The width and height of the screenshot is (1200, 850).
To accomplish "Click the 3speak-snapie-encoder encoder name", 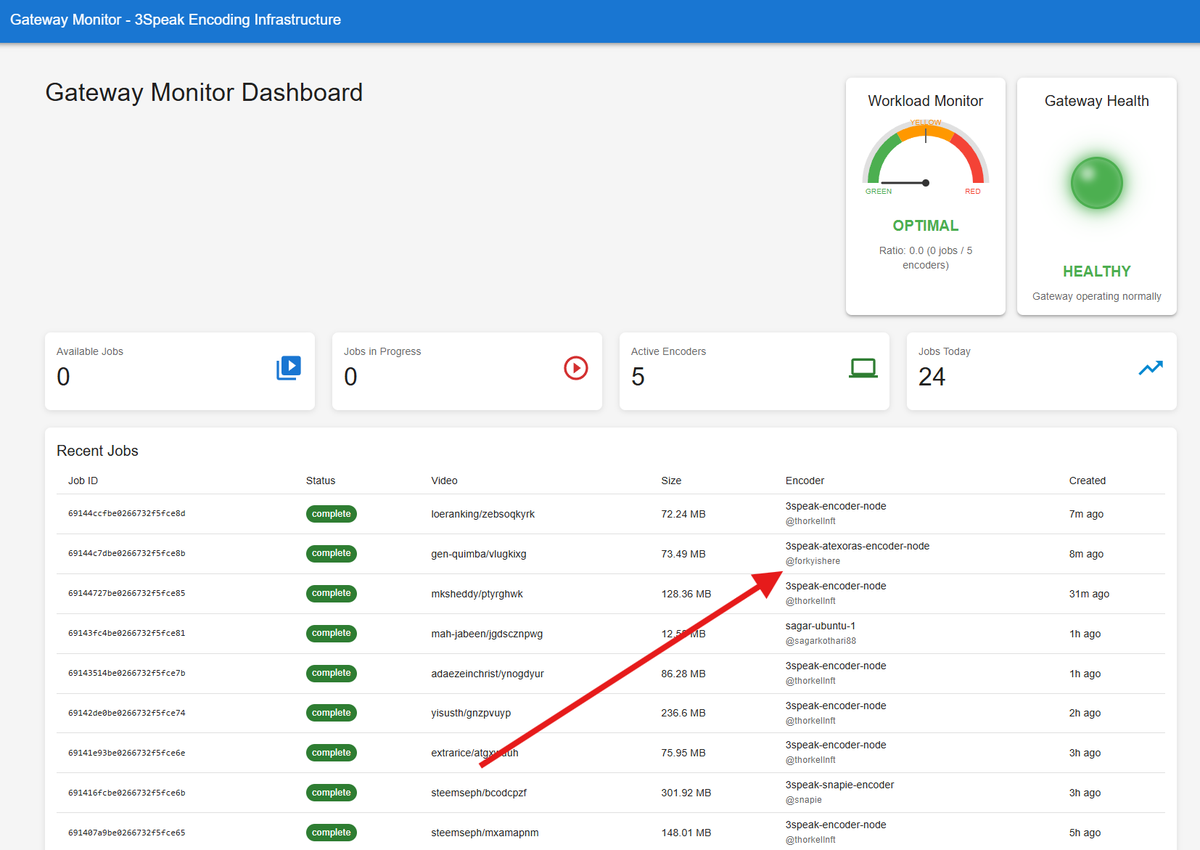I will click(840, 785).
